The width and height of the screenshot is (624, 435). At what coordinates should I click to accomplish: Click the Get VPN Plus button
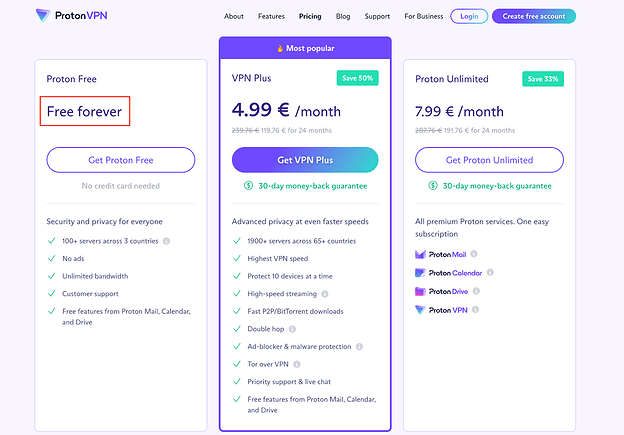[305, 160]
